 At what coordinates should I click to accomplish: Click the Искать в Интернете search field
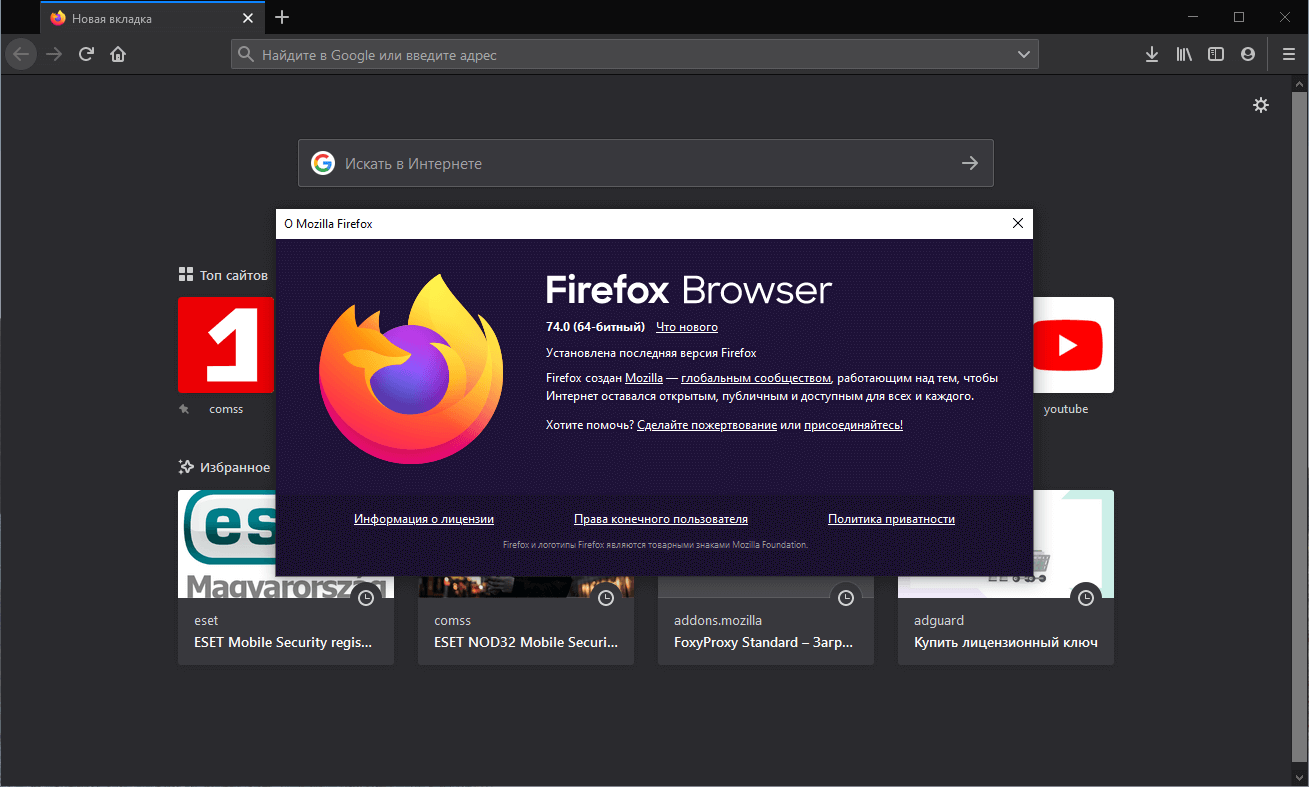point(600,162)
